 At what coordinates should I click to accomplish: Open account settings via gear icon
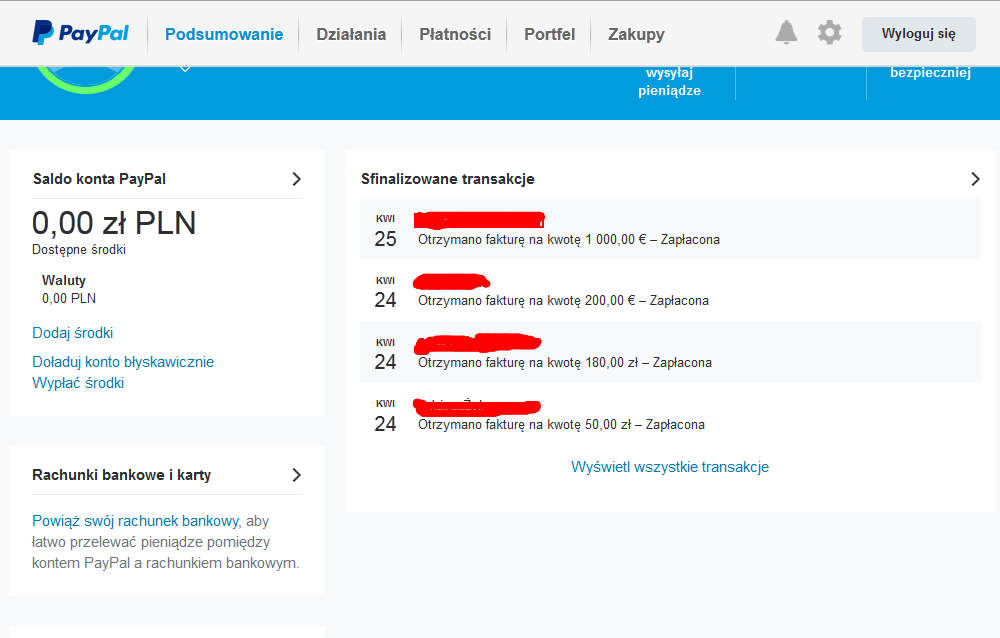pos(829,33)
